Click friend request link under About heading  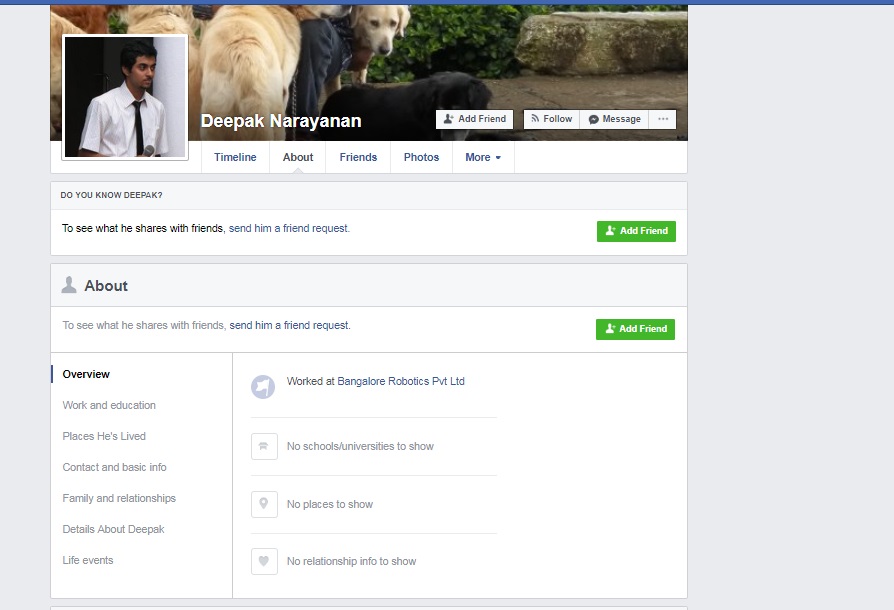tap(290, 326)
